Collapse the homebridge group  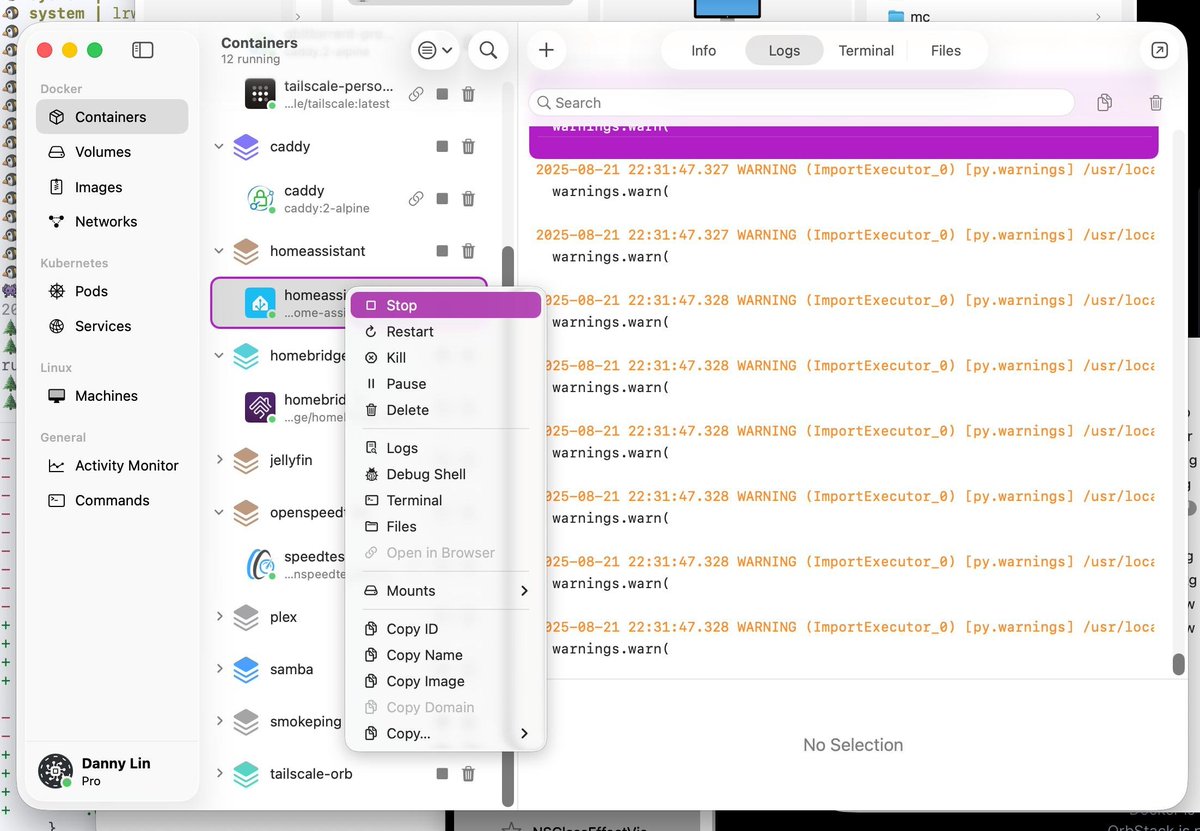[219, 355]
